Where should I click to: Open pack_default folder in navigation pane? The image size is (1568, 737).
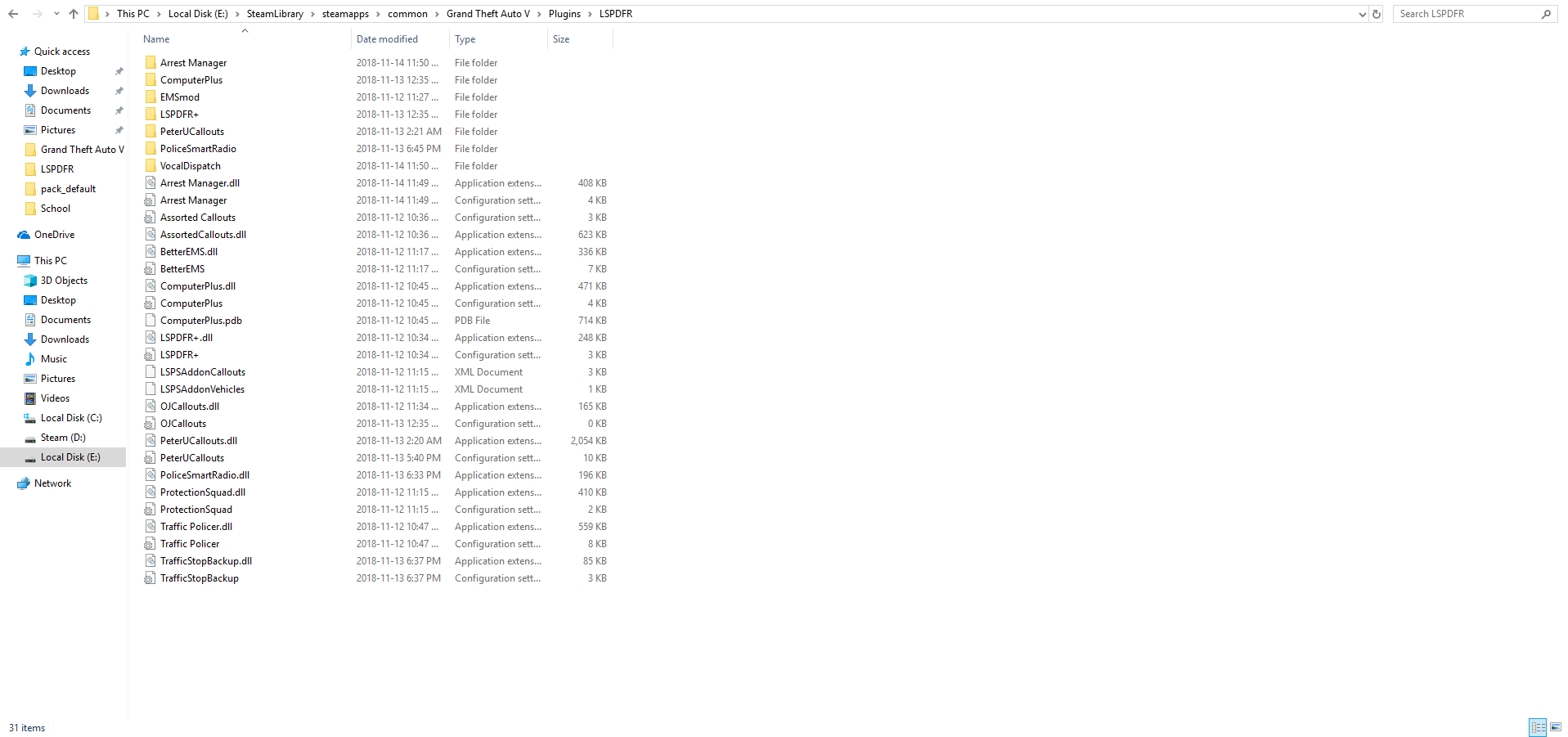tap(68, 189)
